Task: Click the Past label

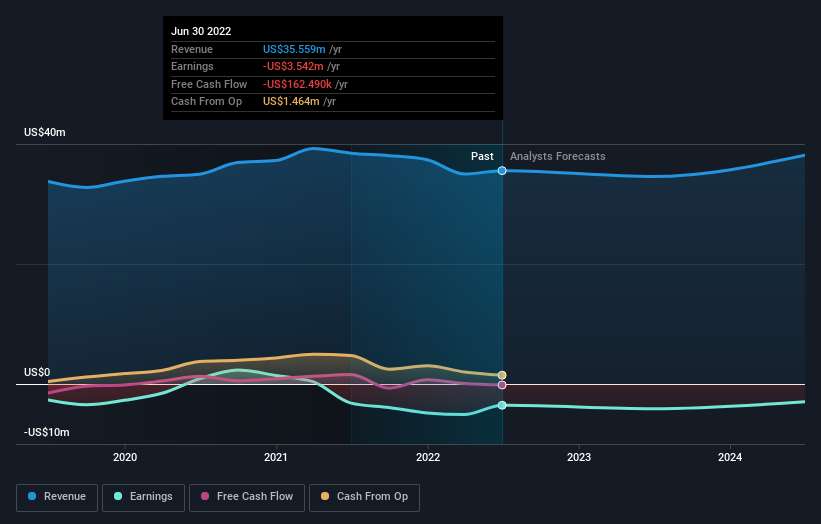Action: point(482,157)
